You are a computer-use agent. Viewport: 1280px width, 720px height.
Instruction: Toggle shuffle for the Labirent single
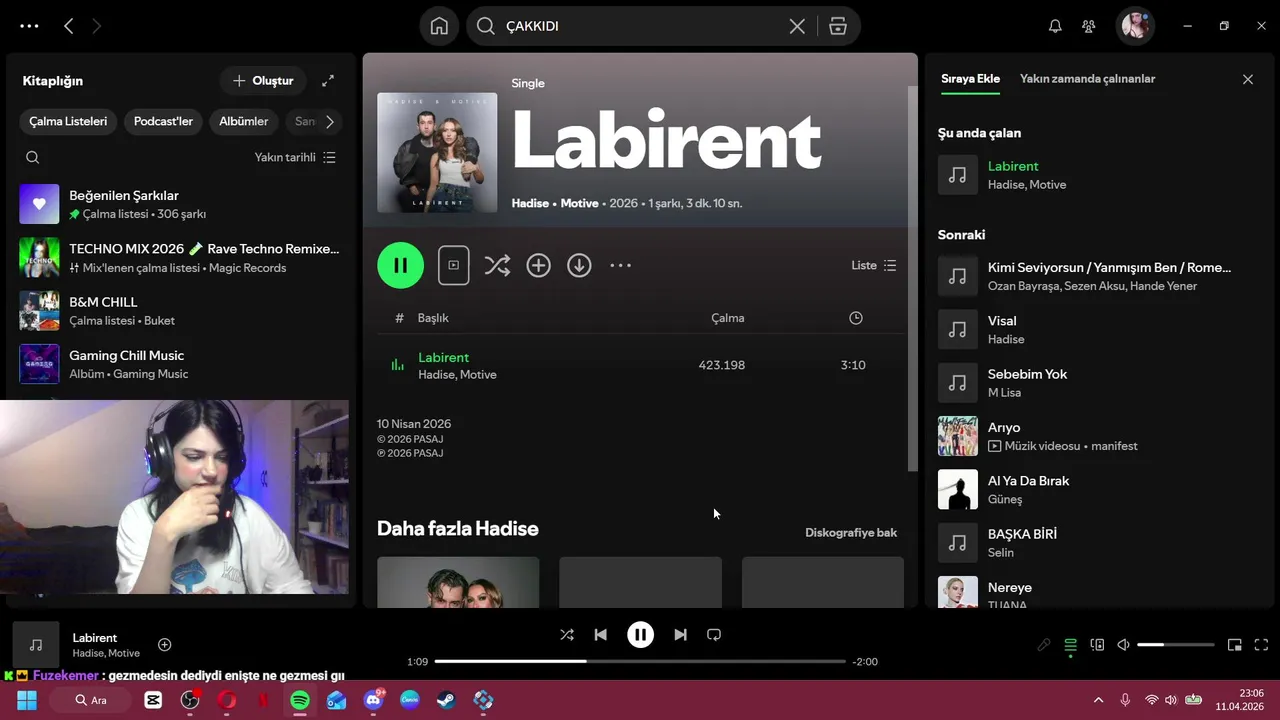497,265
